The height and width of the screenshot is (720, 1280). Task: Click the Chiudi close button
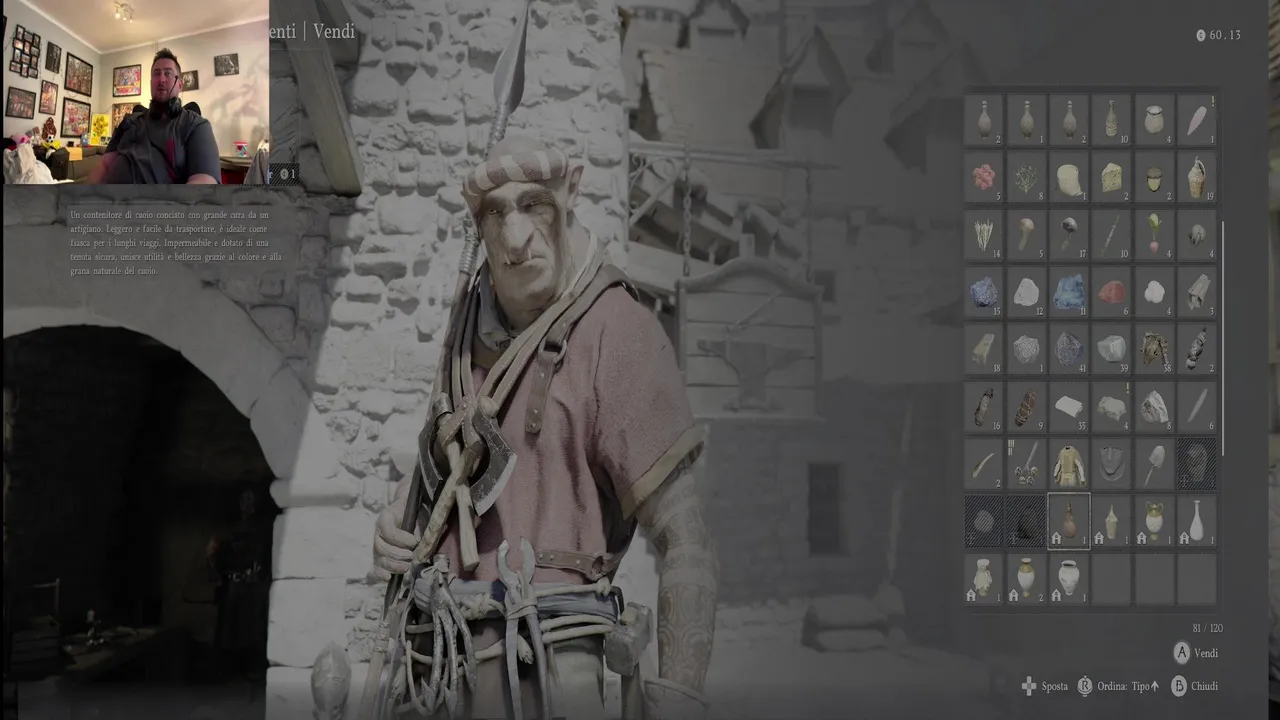click(1194, 686)
